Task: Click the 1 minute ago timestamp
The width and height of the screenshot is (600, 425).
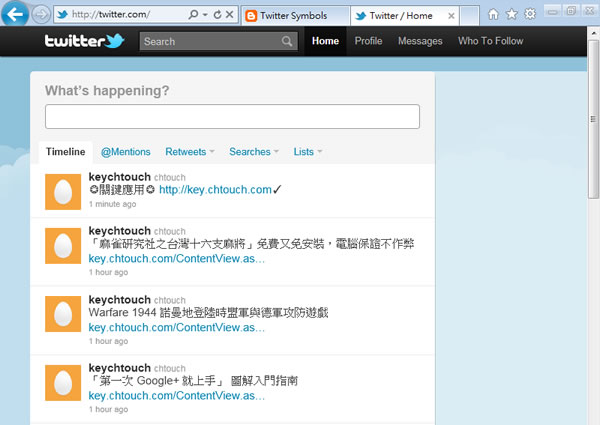Action: coord(112,204)
